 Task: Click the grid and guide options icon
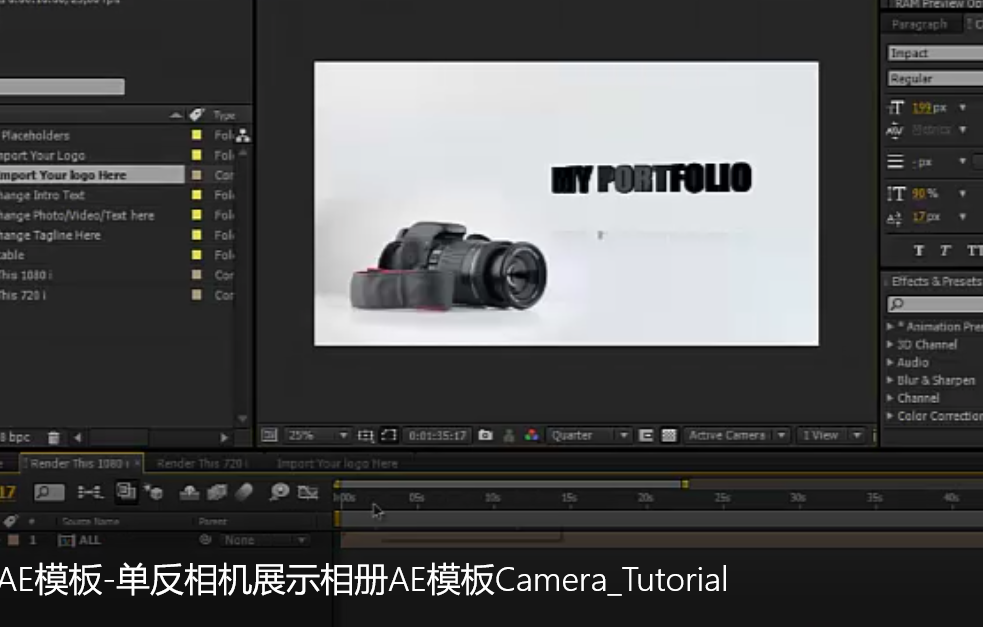365,435
